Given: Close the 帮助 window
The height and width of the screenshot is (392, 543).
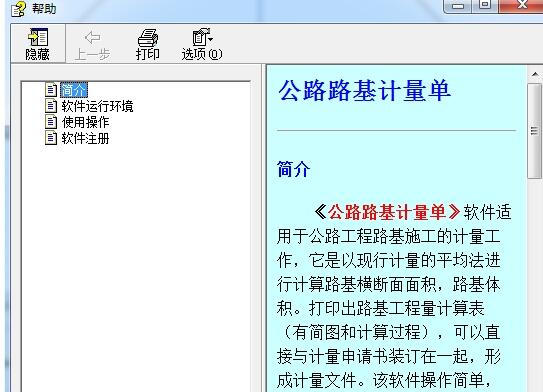Looking at the screenshot, I should [522, 6].
